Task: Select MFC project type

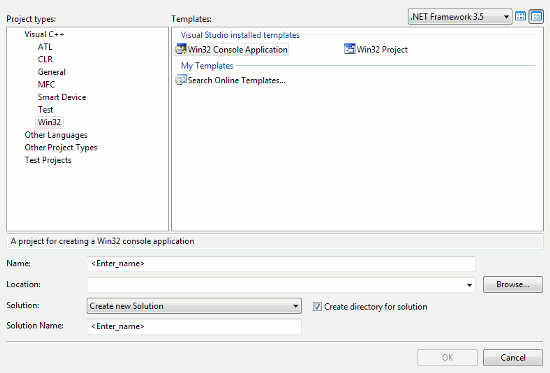Action: tap(46, 85)
